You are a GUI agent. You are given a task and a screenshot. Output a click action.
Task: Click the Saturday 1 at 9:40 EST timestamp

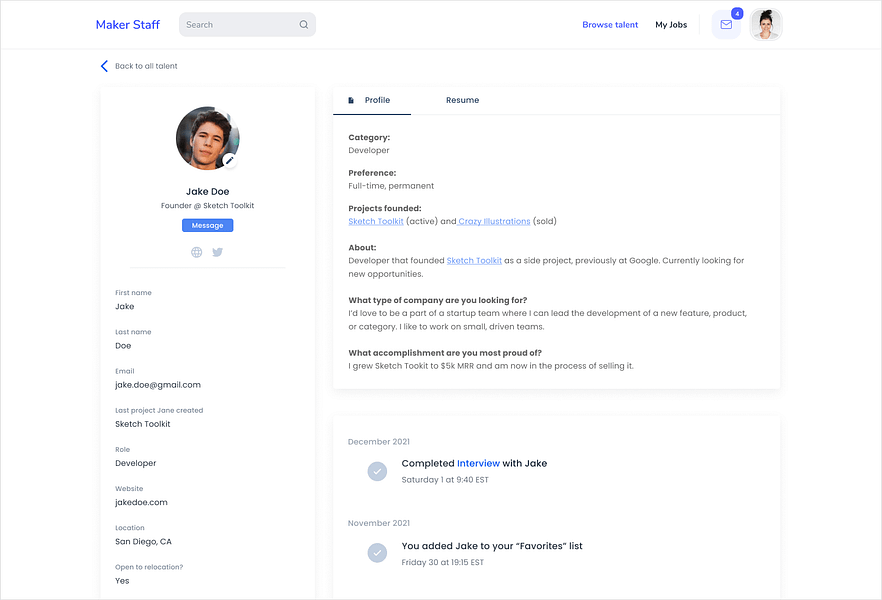445,480
